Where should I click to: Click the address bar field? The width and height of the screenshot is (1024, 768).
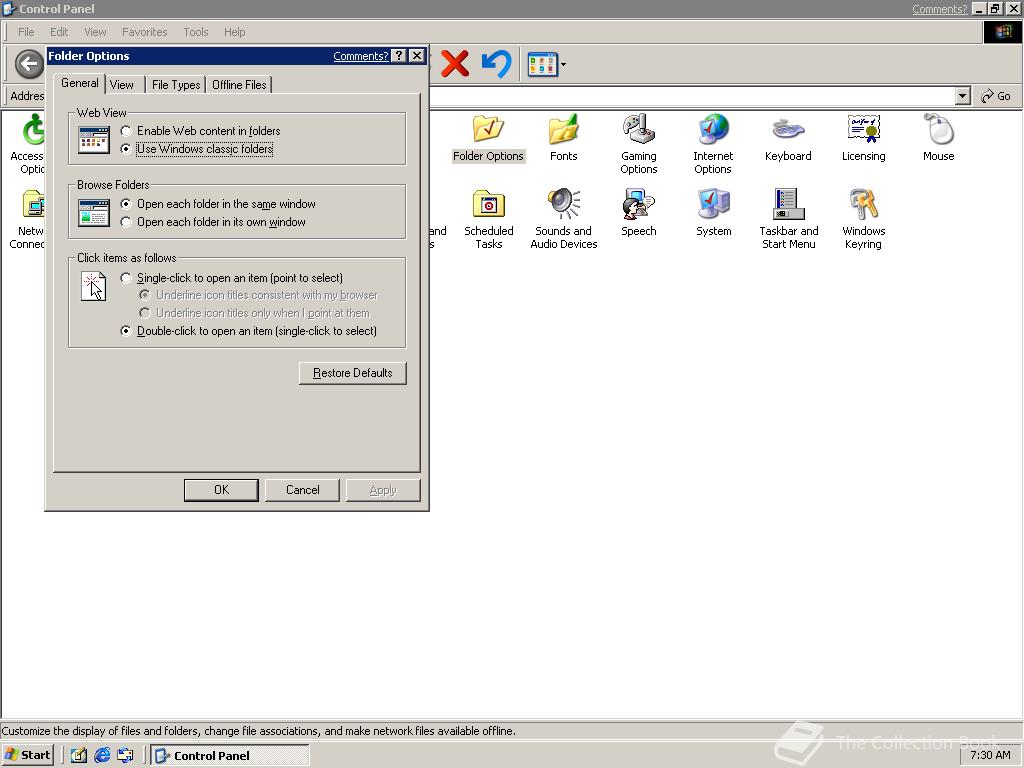click(692, 96)
